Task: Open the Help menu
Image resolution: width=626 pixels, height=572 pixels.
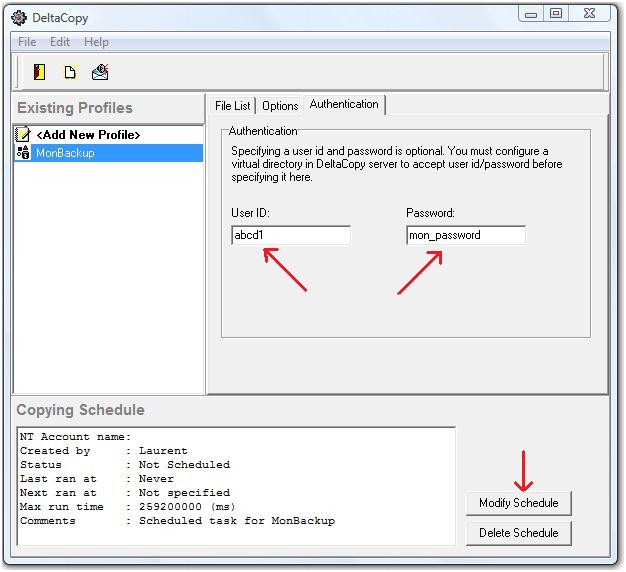Action: [96, 42]
